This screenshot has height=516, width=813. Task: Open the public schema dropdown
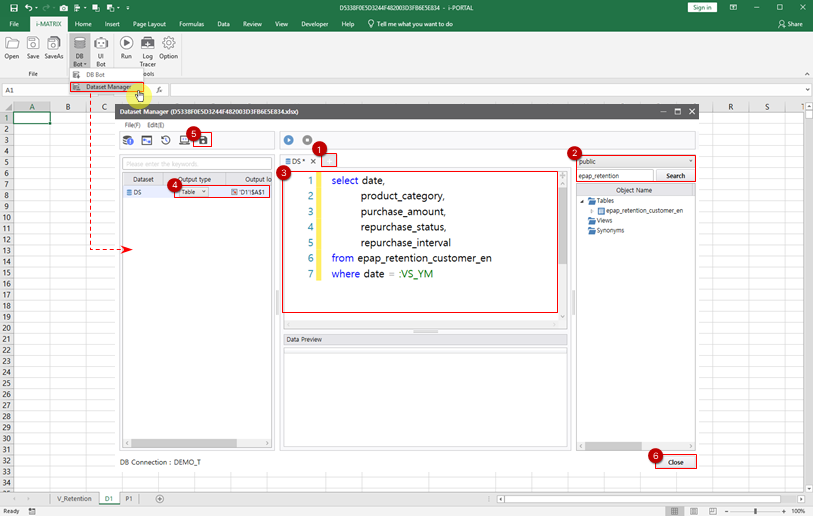[635, 161]
